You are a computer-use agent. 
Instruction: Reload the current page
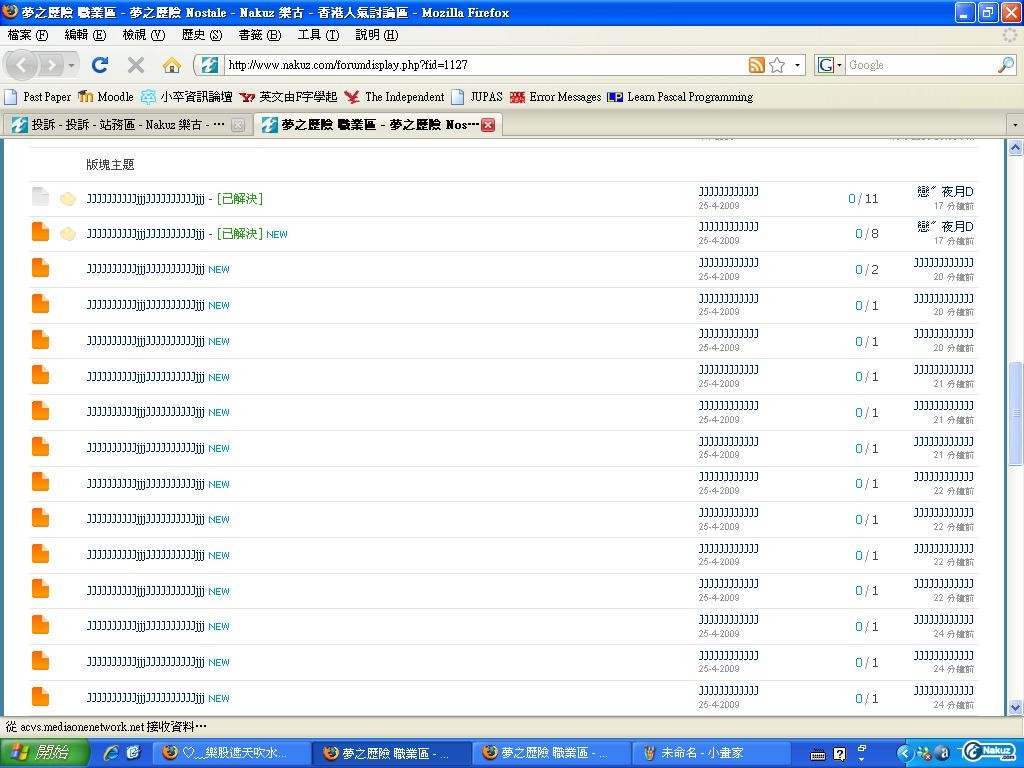point(99,65)
